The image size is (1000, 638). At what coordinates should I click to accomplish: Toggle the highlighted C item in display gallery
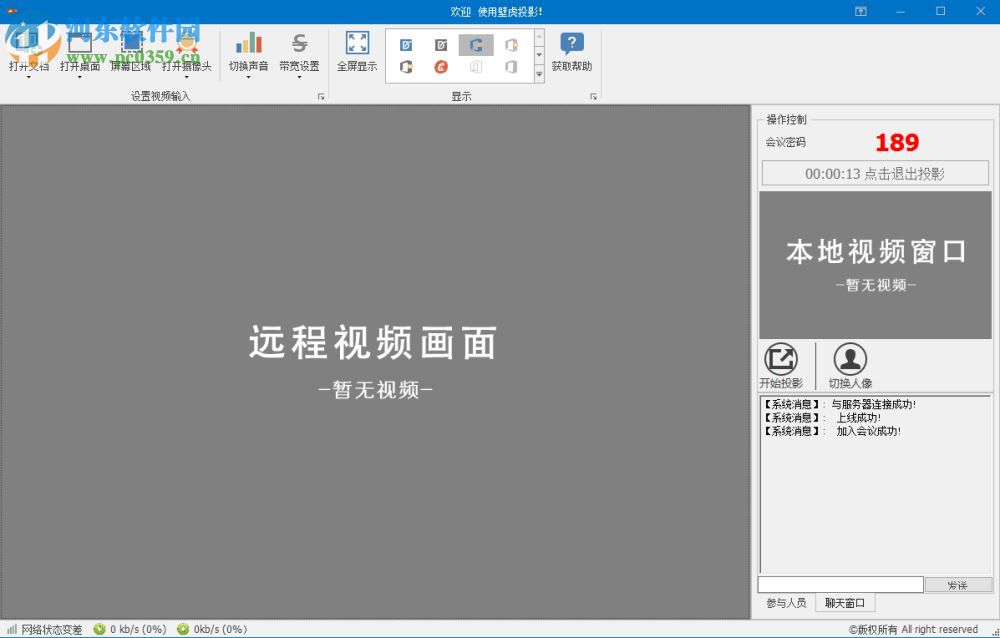(476, 44)
